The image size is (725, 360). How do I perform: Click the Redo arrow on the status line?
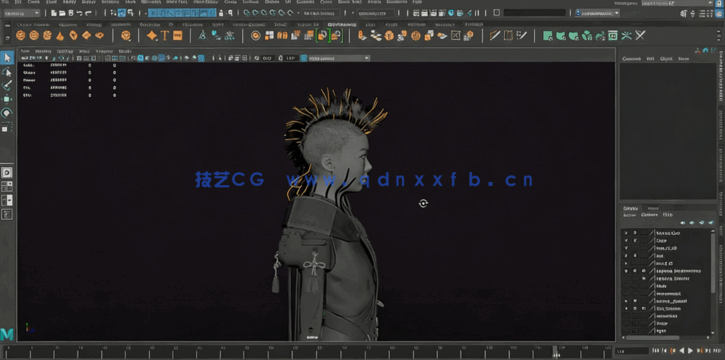coord(88,13)
